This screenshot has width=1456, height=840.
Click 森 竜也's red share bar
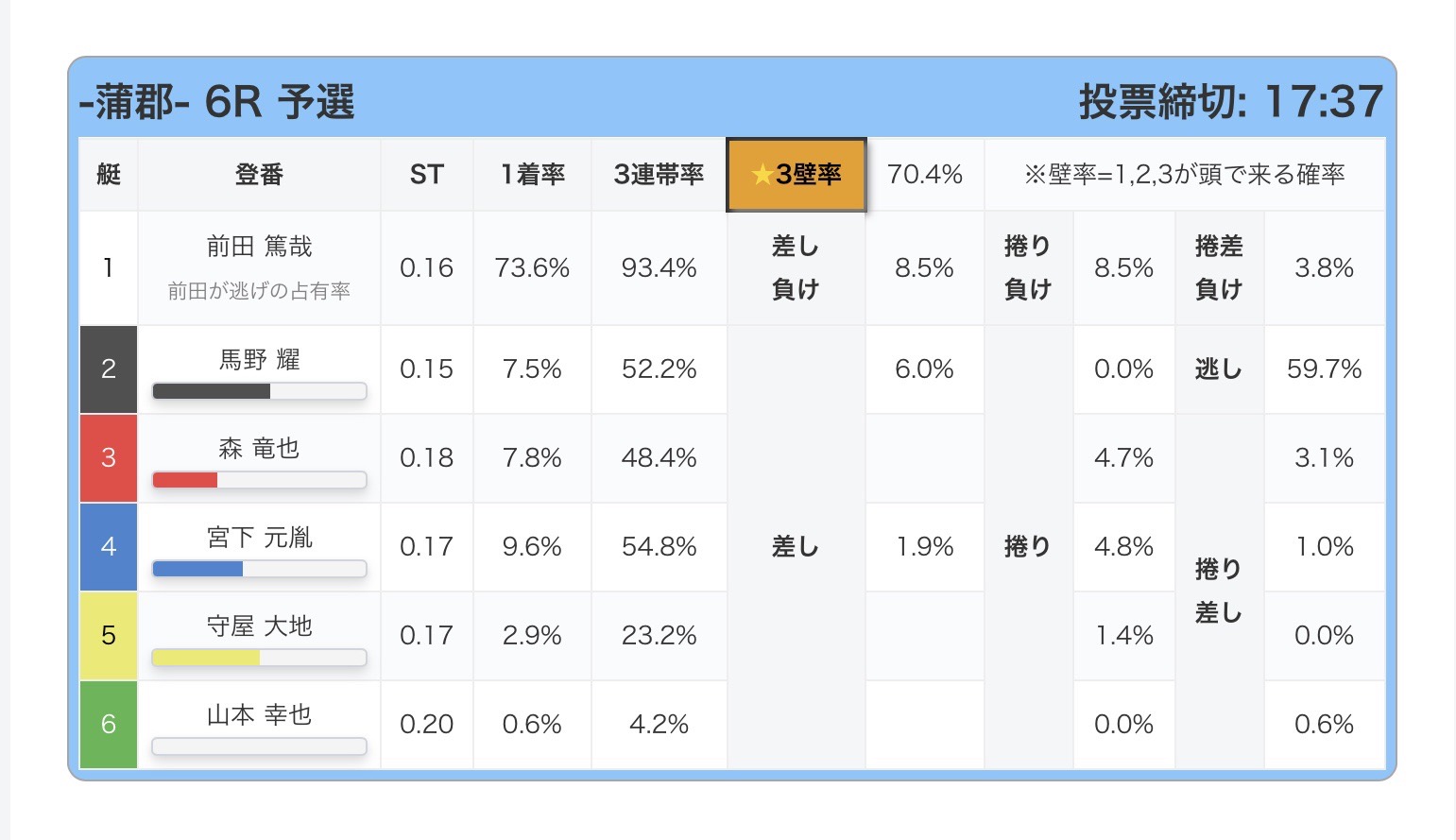(259, 480)
